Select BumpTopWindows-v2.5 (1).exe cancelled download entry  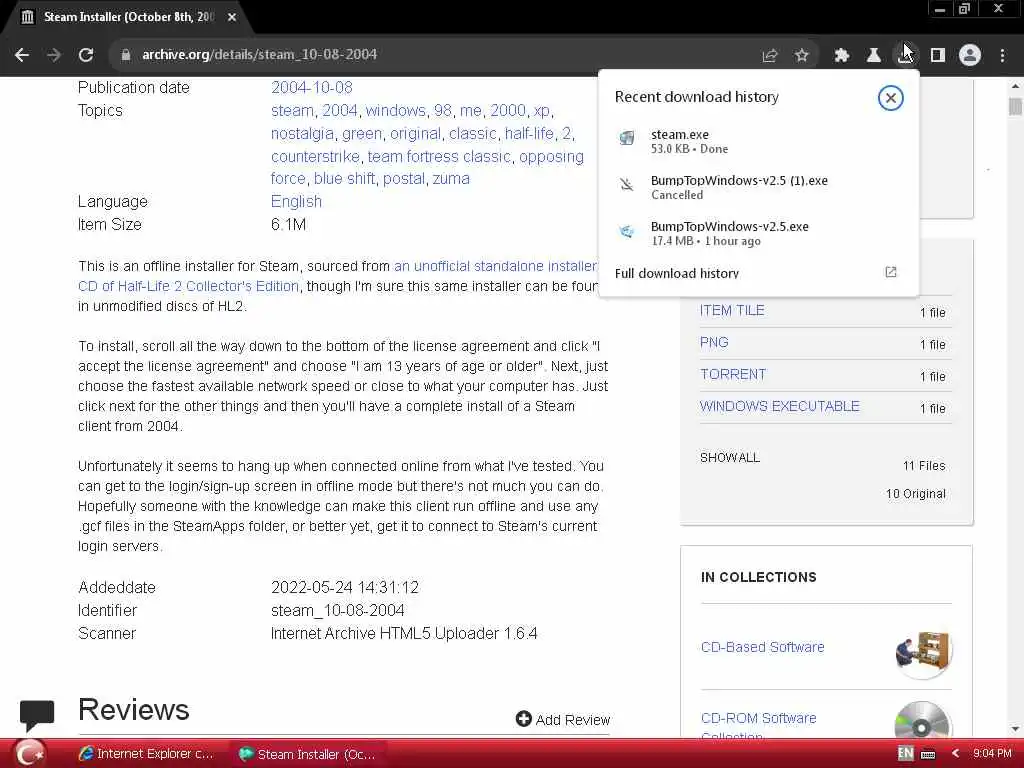click(x=759, y=187)
